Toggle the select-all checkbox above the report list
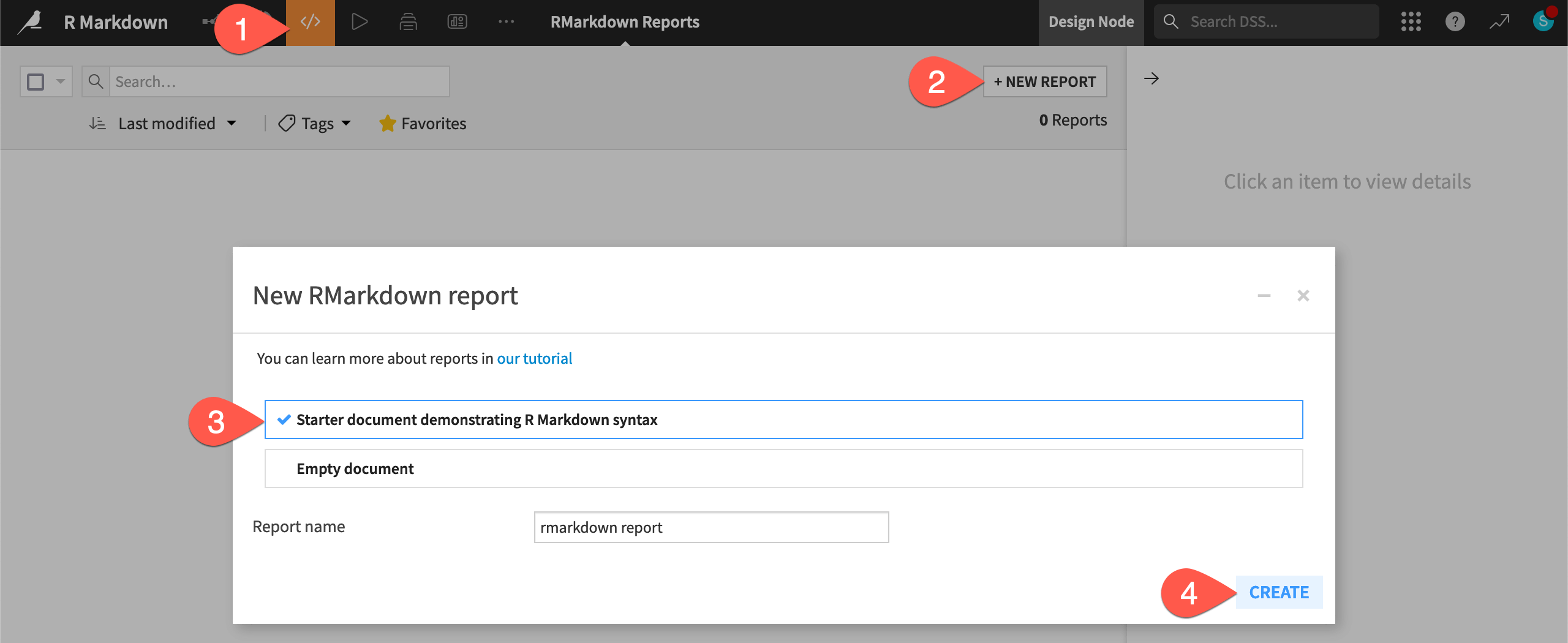Screen dimensions: 1568x643 [x=36, y=81]
